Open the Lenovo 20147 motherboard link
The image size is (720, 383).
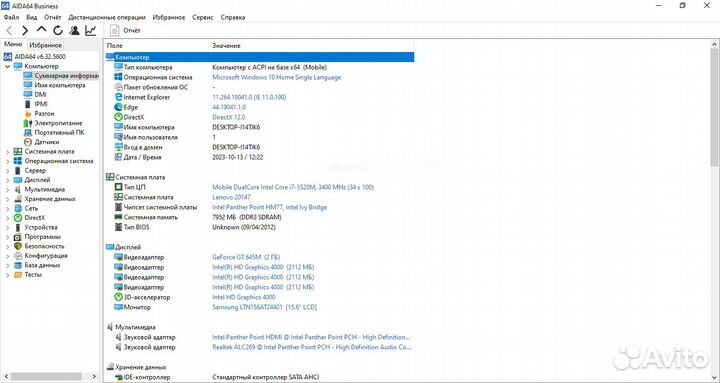(x=231, y=197)
